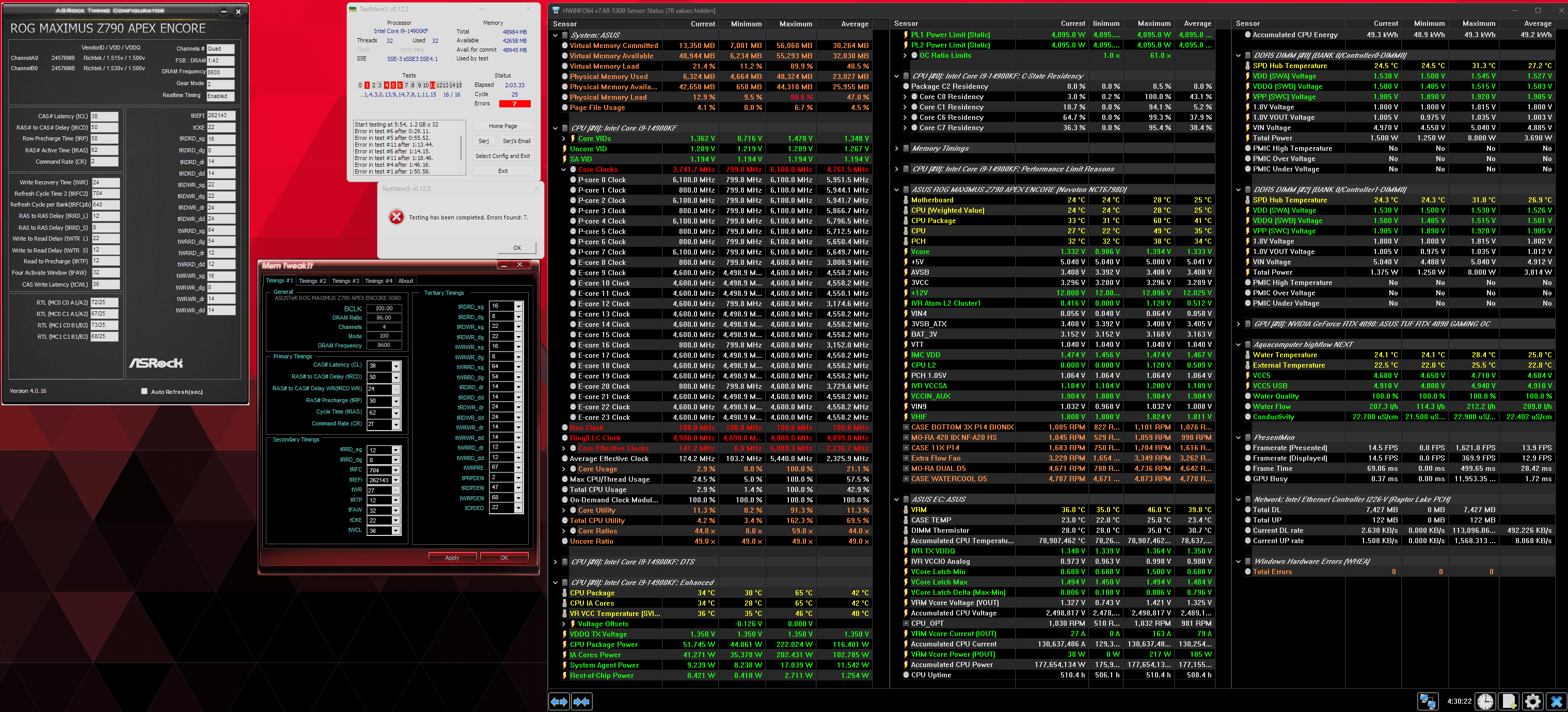Collapse the Core Clocks tree node
The height and width of the screenshot is (712, 1568).
click(x=564, y=170)
